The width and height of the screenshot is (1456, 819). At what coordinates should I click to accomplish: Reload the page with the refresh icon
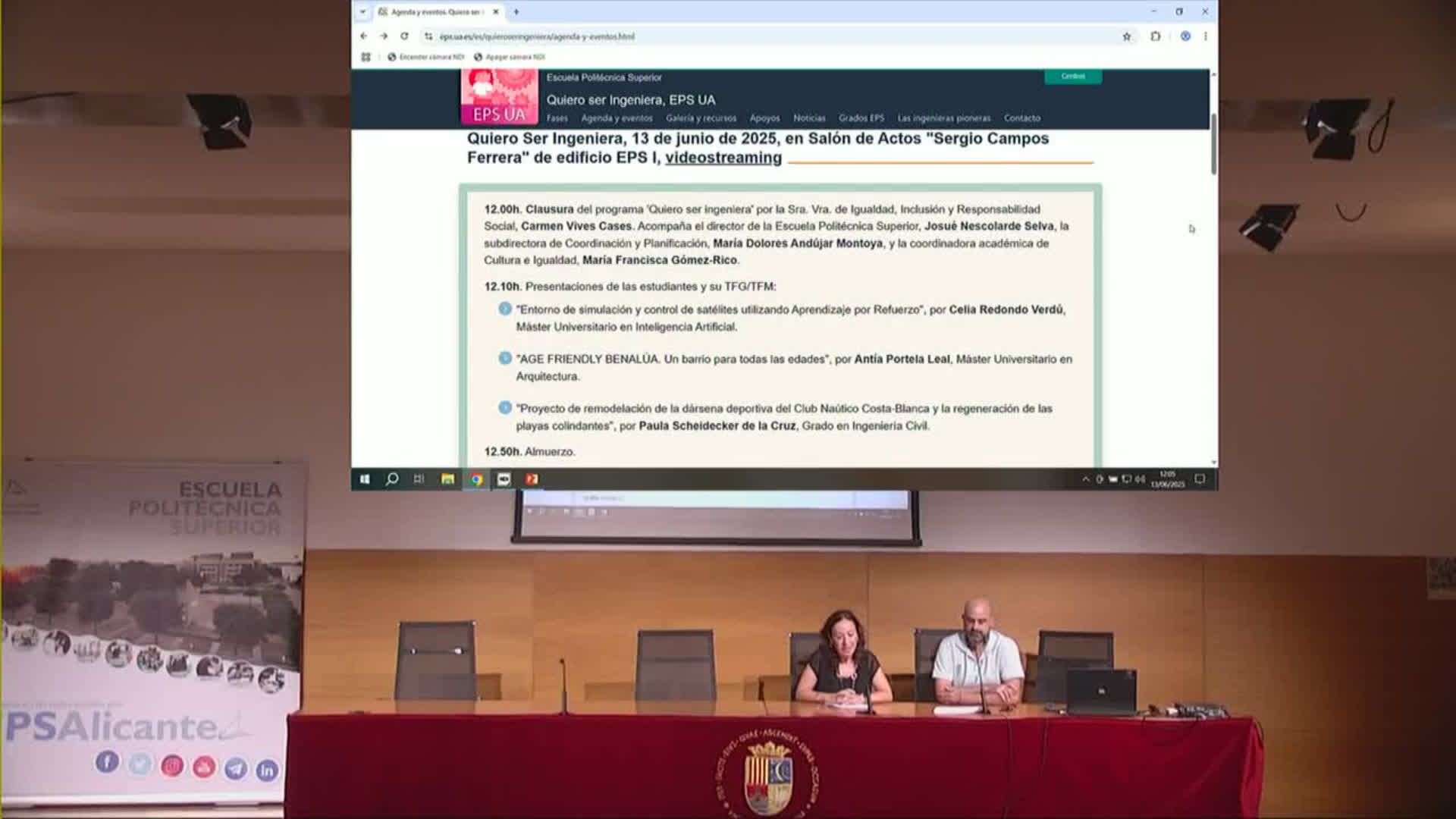[404, 36]
